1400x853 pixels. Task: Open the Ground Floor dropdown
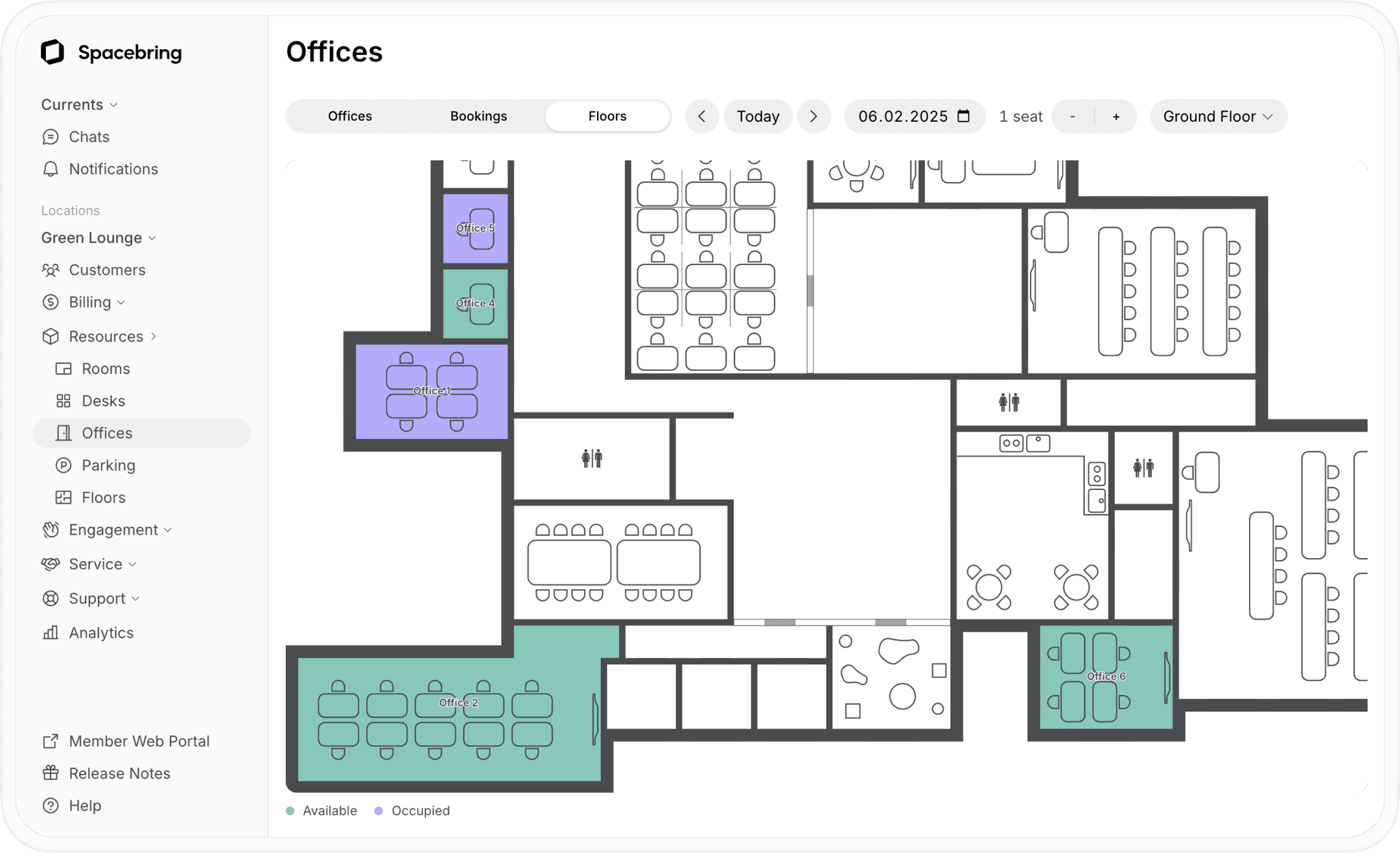point(1219,117)
